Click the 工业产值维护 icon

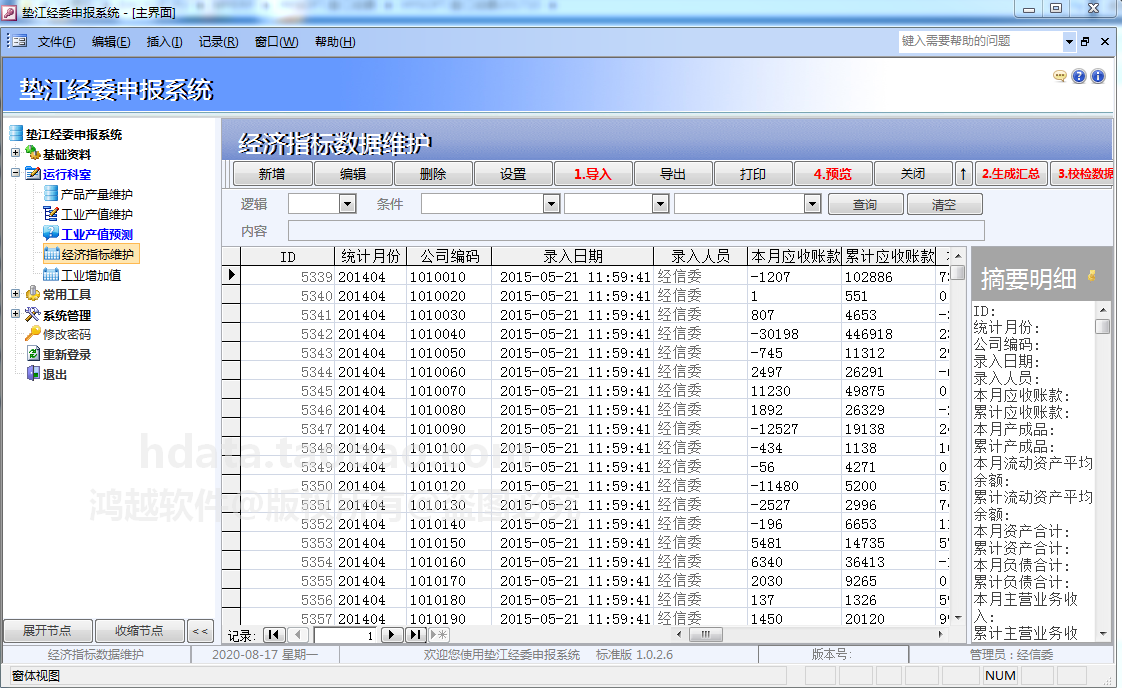click(x=51, y=213)
